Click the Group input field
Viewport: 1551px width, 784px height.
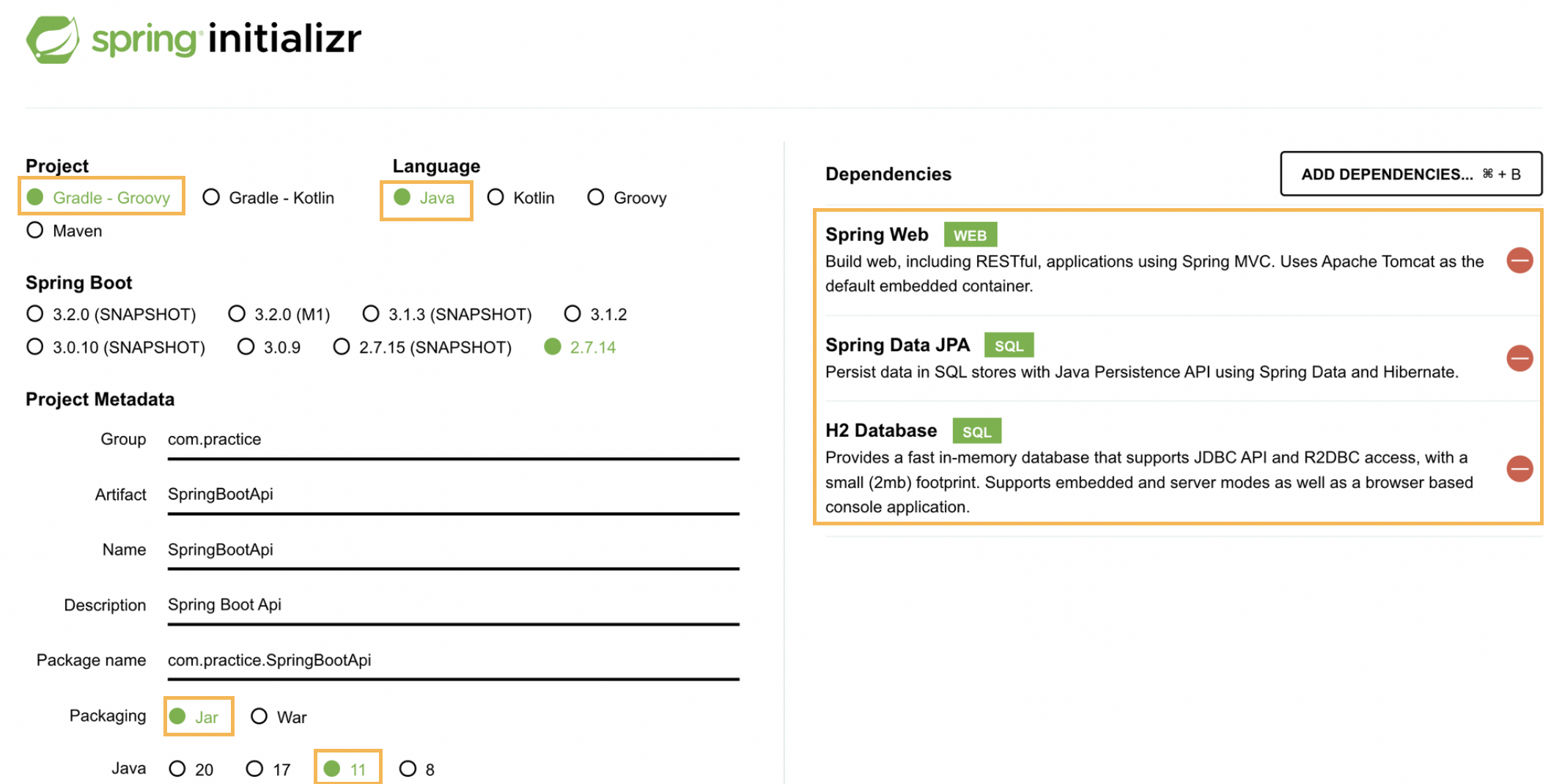(452, 440)
